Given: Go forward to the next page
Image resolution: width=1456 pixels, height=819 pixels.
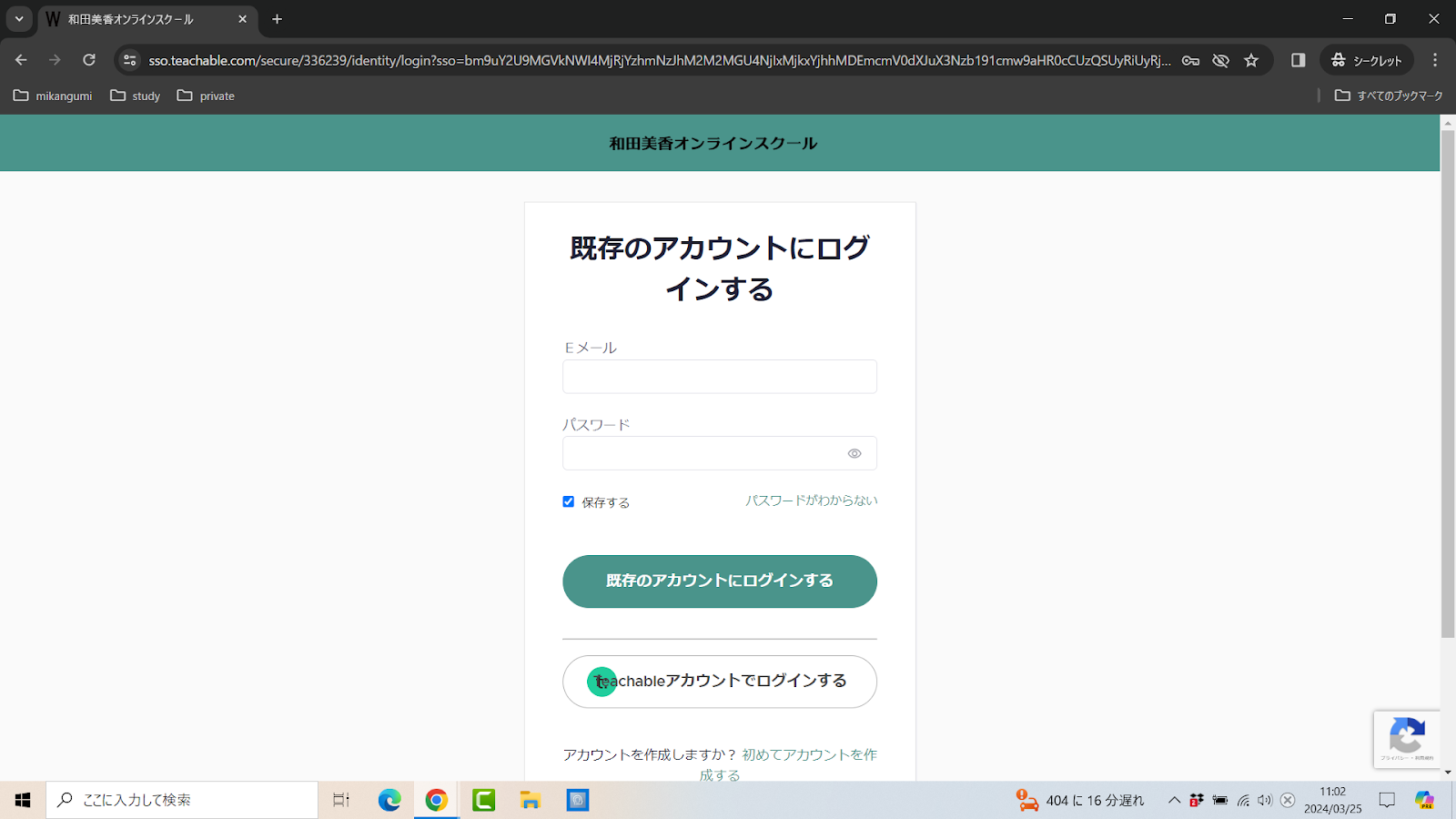Looking at the screenshot, I should pos(55,60).
